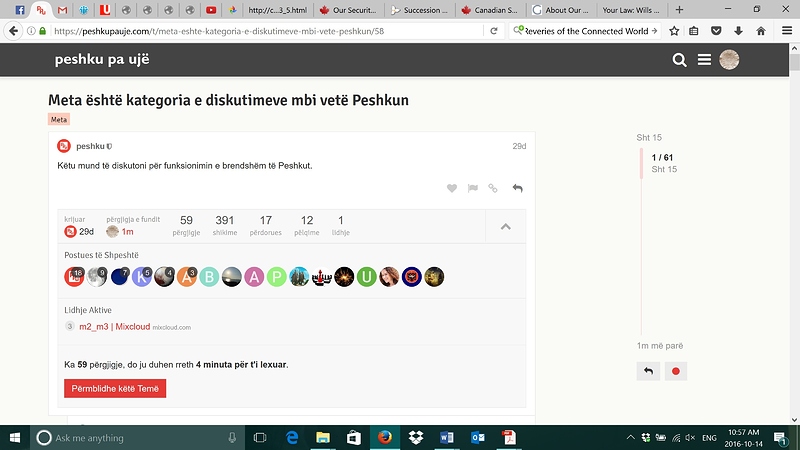
Task: Click the Meta category tag
Action: [59, 119]
